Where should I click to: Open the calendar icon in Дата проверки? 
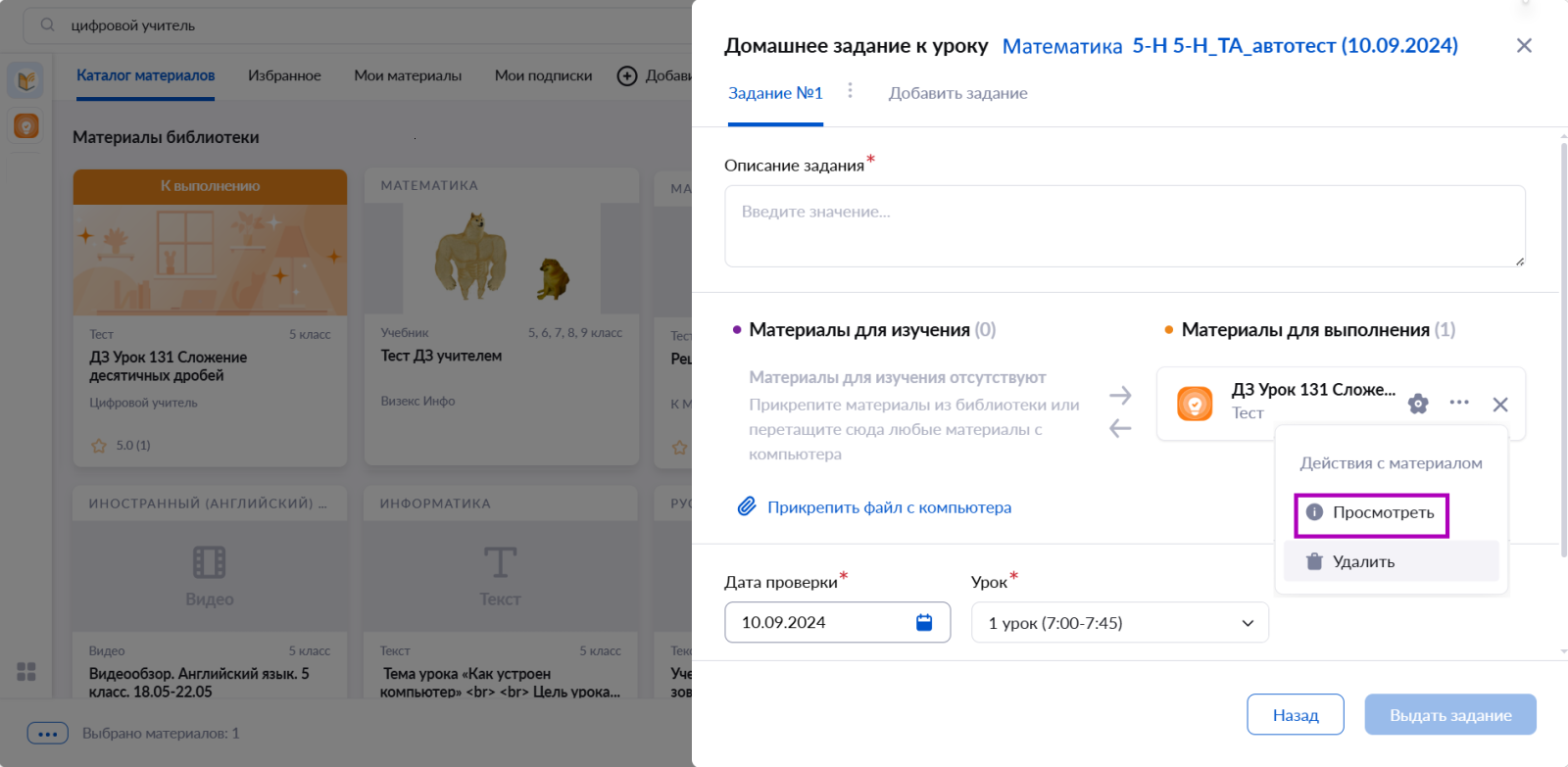[x=924, y=622]
